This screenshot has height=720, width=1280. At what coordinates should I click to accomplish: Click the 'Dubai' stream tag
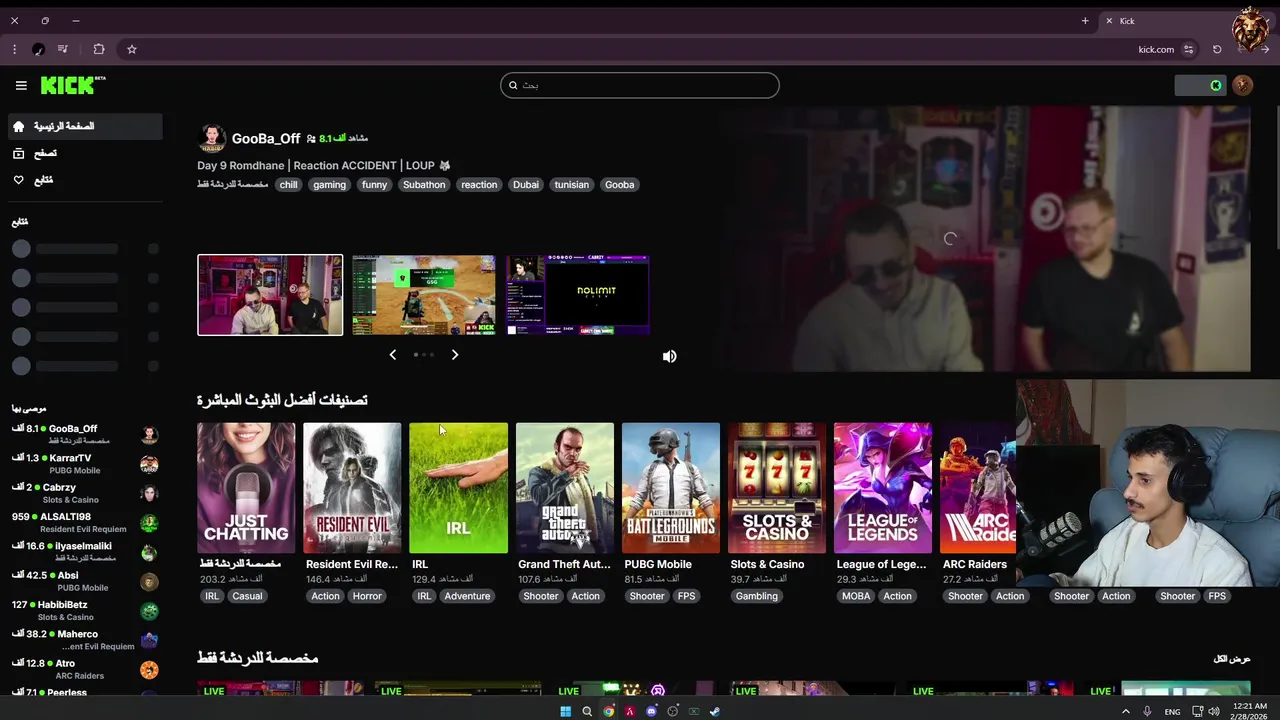click(526, 184)
